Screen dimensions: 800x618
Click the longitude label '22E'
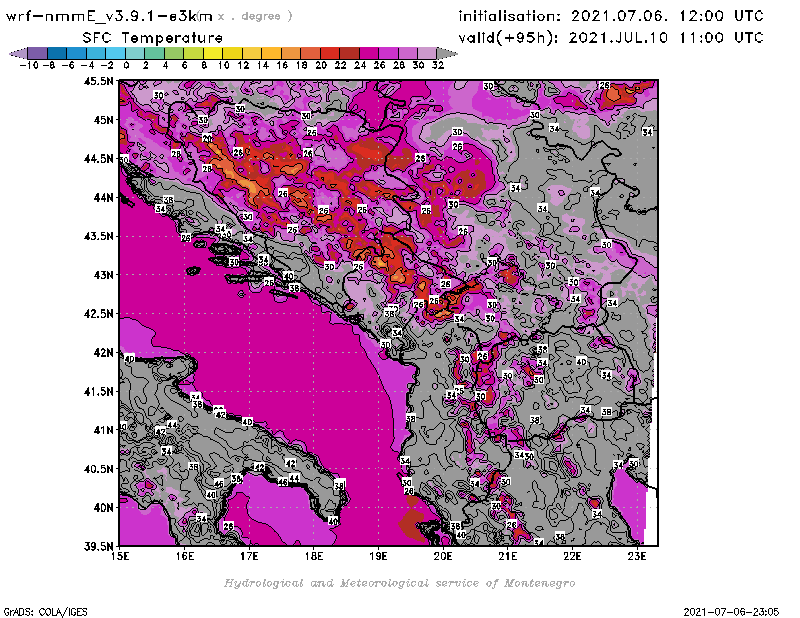[572, 556]
